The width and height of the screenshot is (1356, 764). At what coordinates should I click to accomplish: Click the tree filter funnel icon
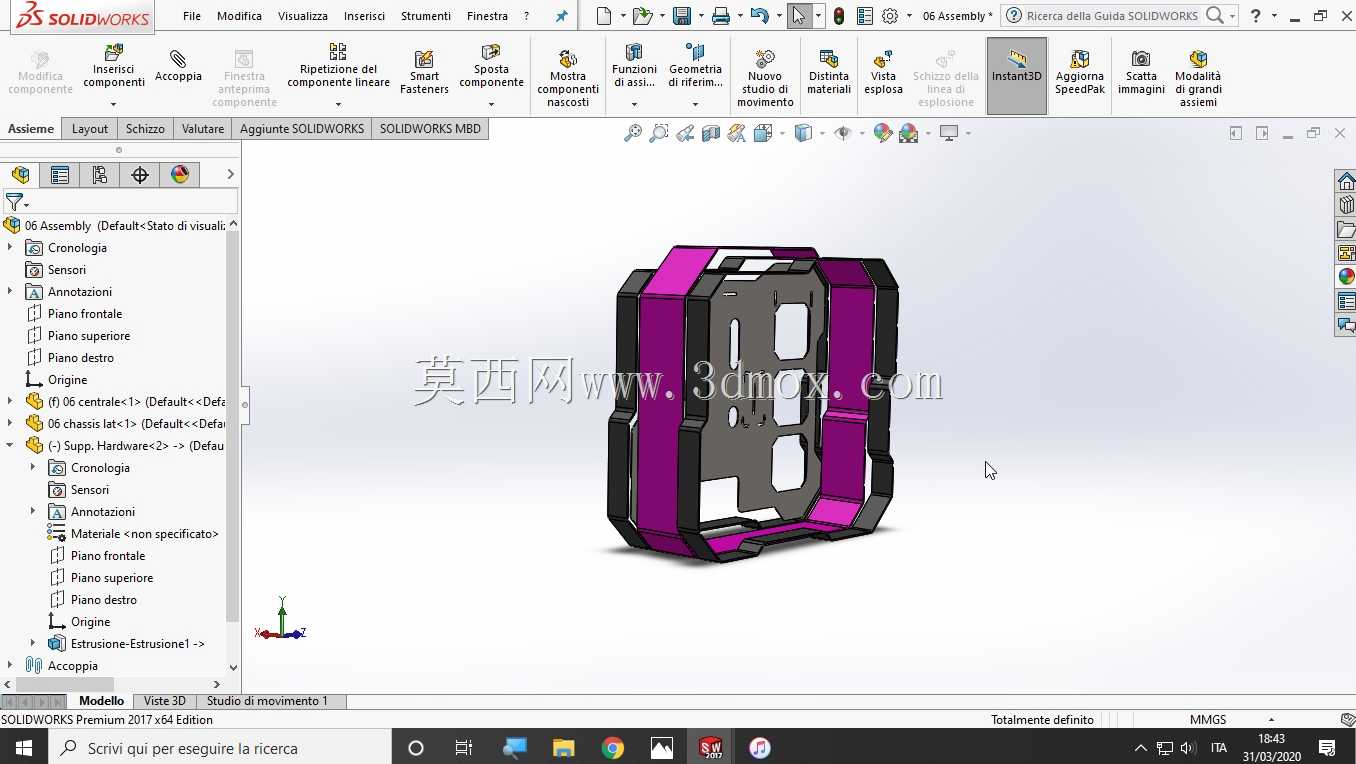tap(14, 202)
